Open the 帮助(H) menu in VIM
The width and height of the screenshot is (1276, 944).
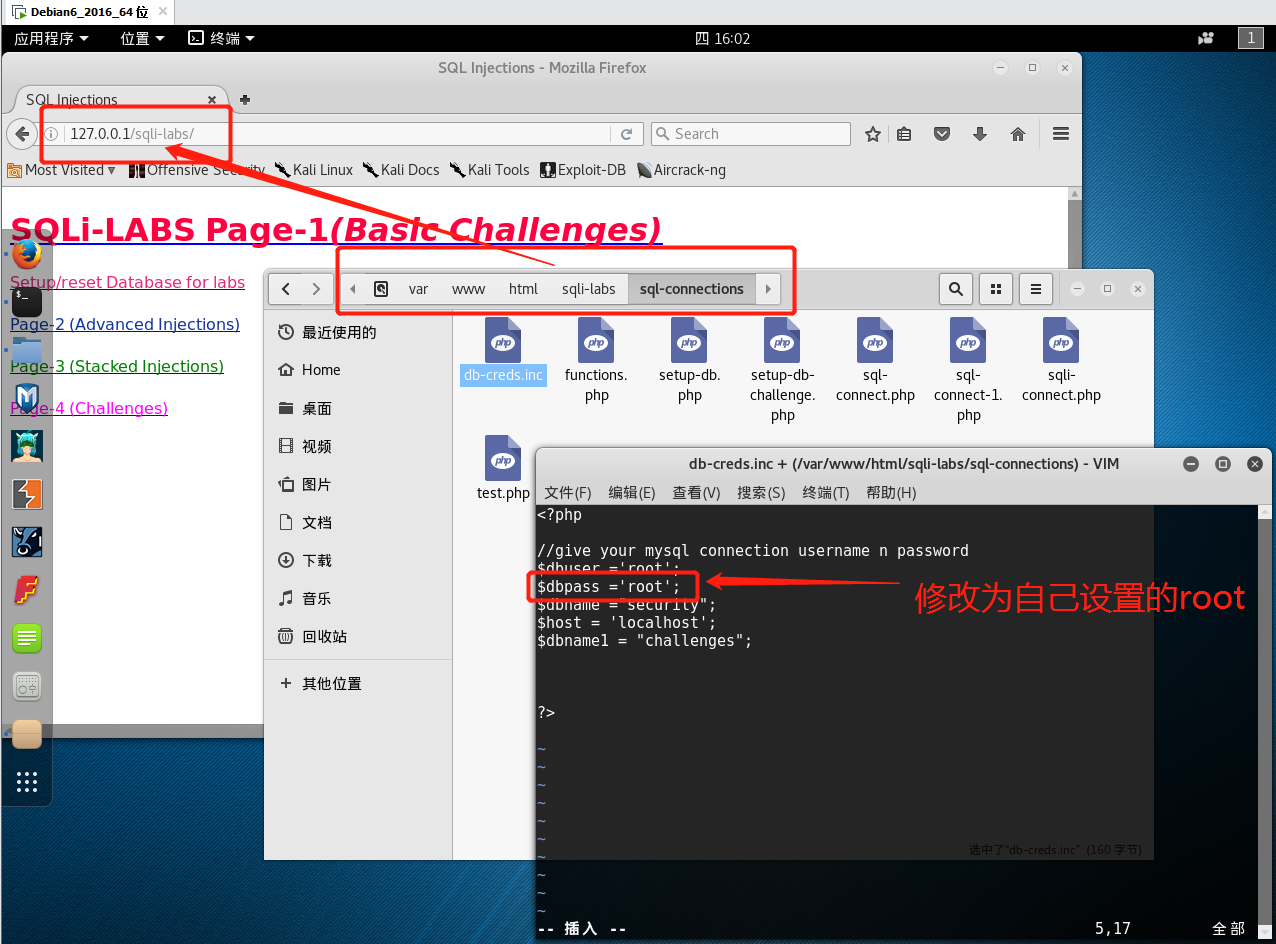(x=891, y=493)
